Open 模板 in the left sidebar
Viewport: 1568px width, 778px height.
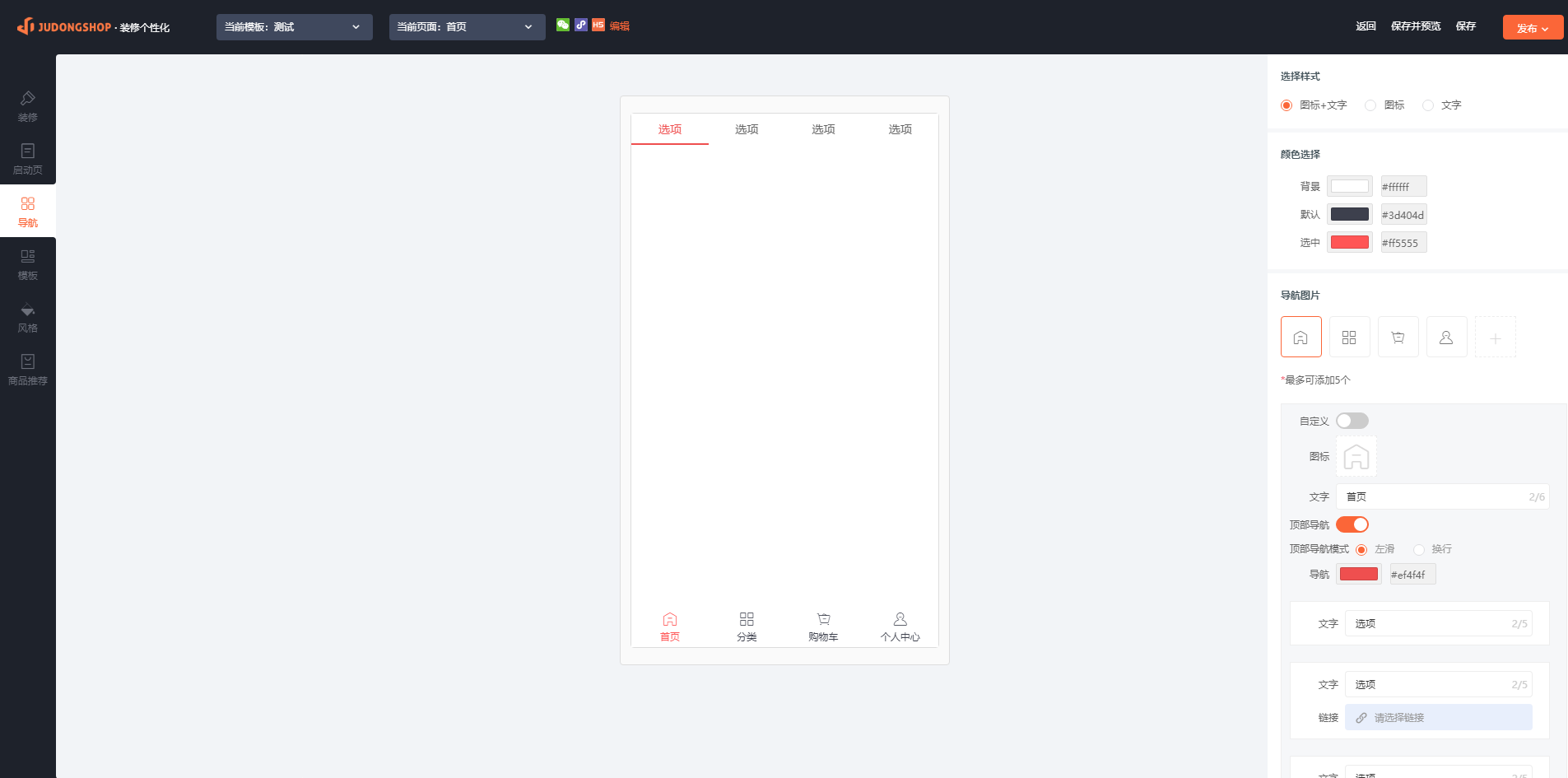(28, 264)
